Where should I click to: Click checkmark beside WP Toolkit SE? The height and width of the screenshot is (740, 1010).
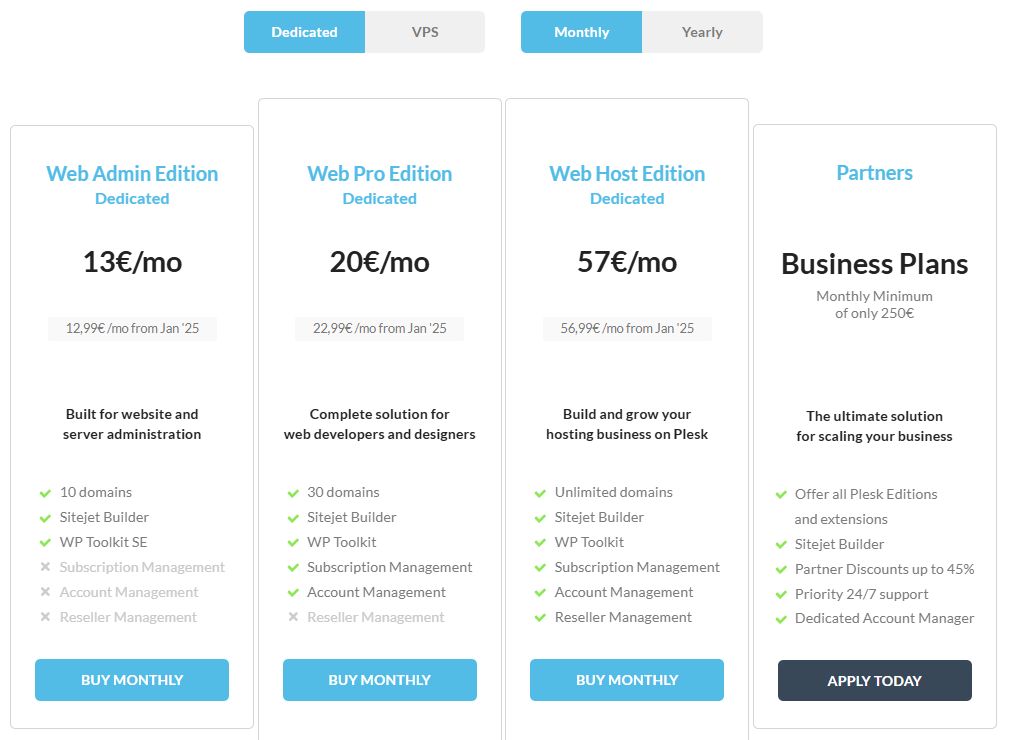[x=45, y=543]
